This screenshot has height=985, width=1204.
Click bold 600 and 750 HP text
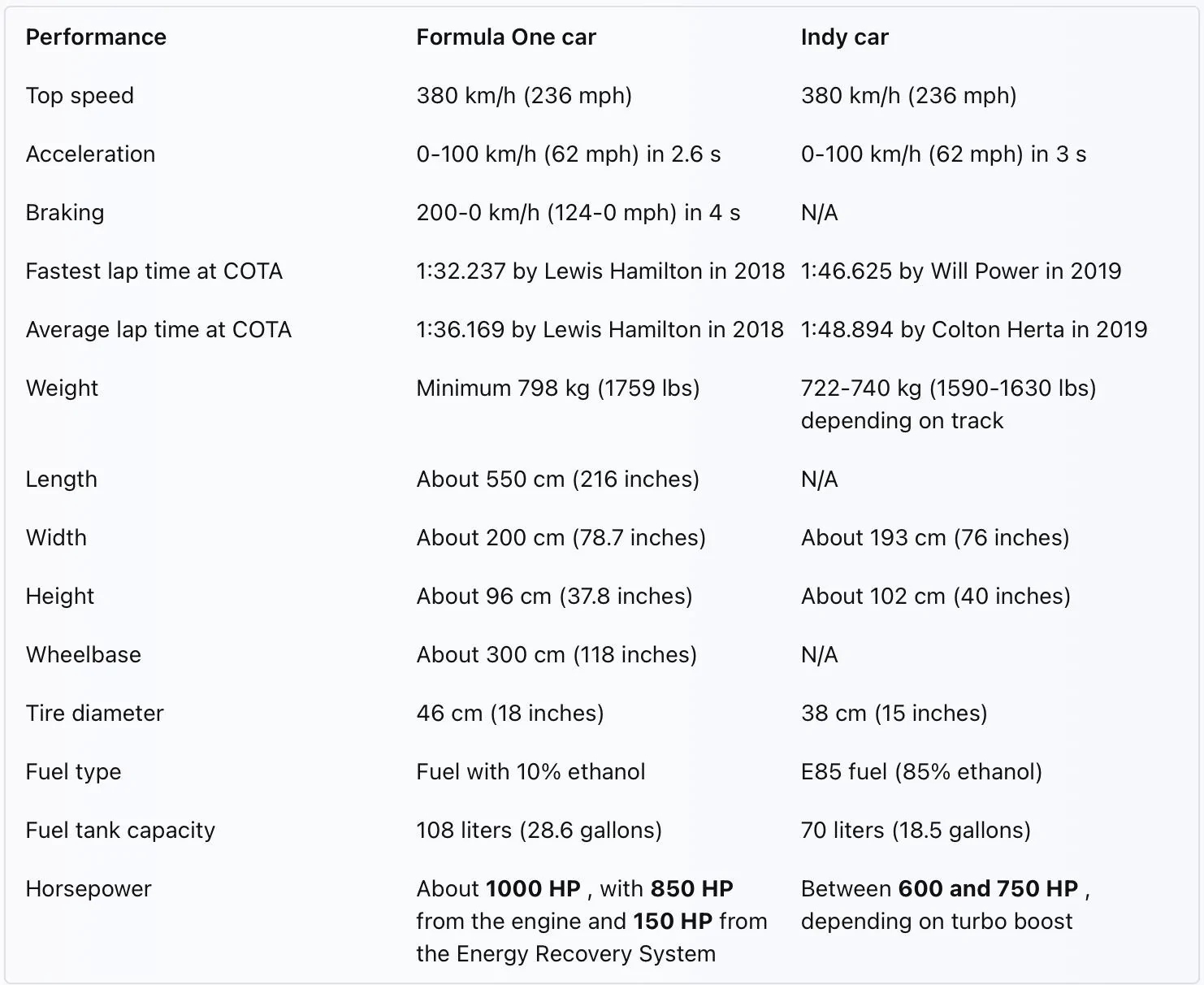pyautogui.click(x=988, y=889)
